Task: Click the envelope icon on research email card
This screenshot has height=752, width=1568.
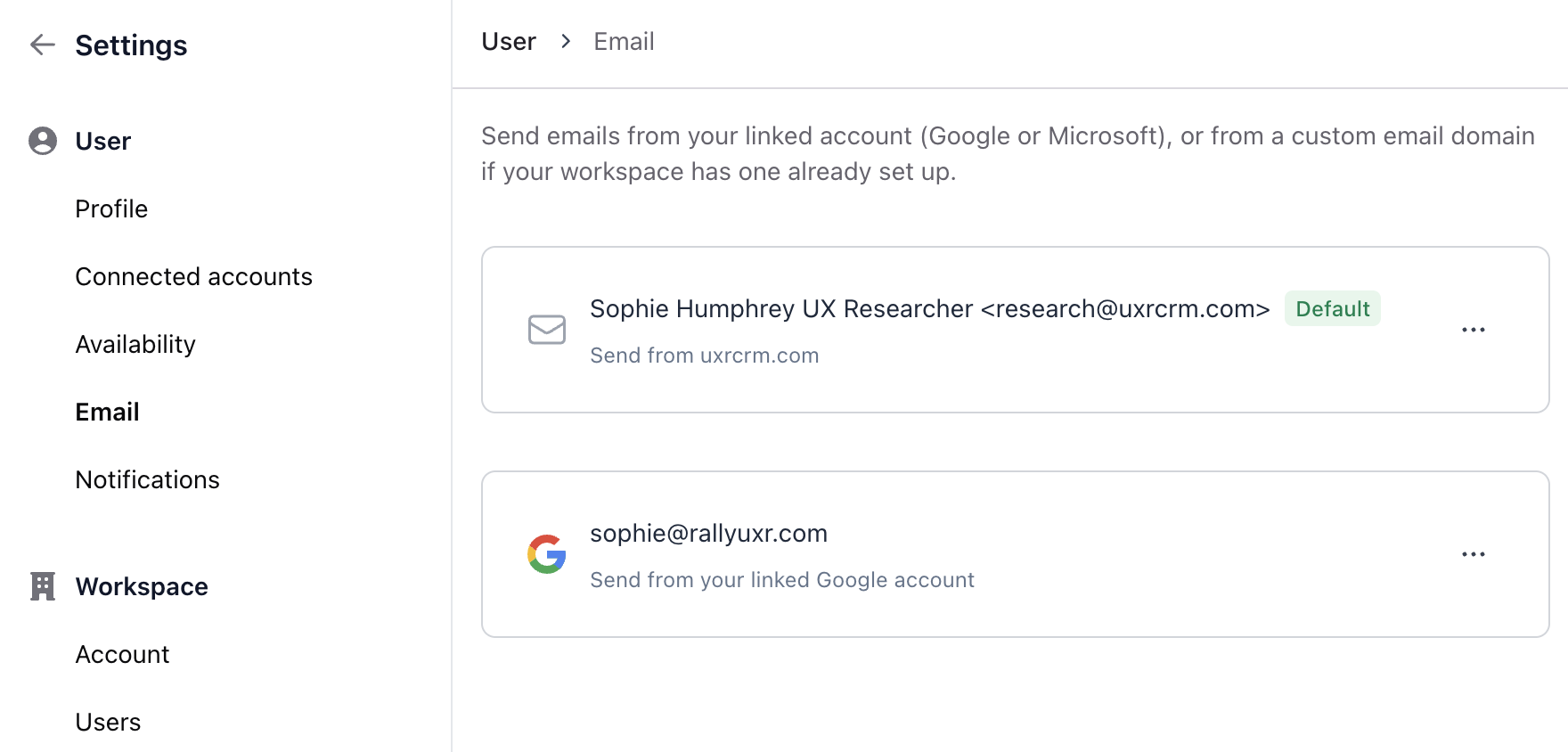Action: pyautogui.click(x=547, y=330)
